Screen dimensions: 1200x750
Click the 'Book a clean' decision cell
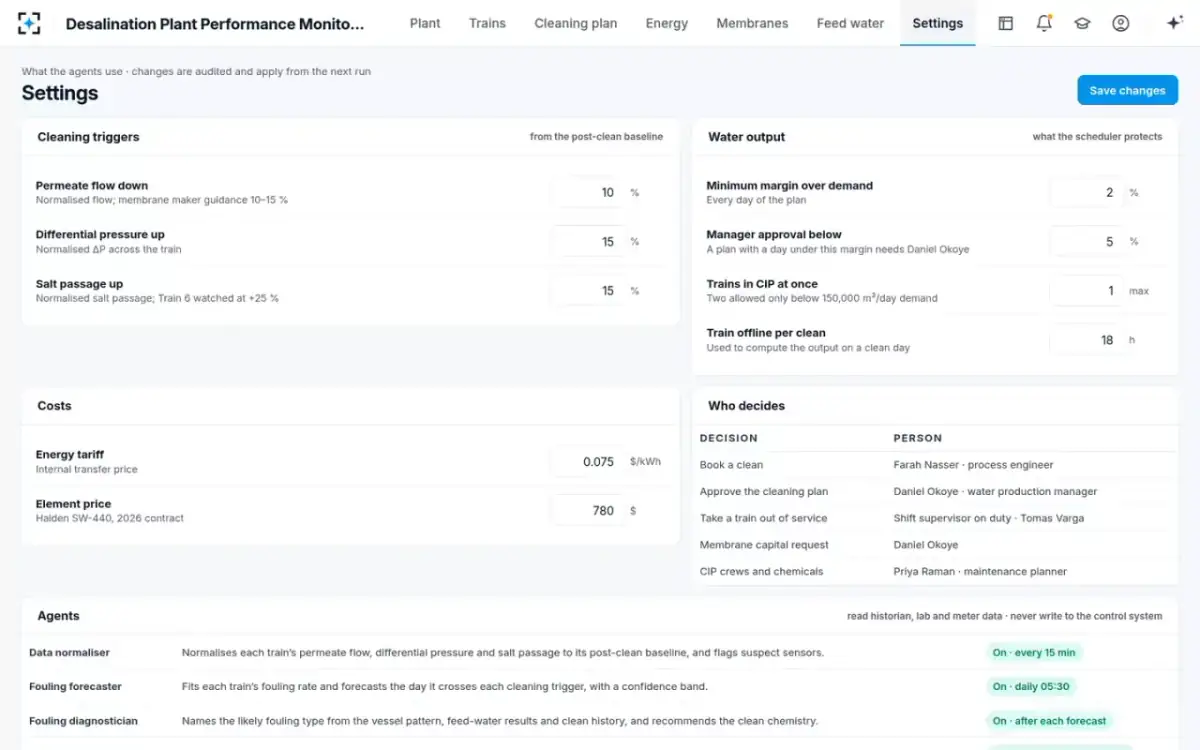coord(731,465)
